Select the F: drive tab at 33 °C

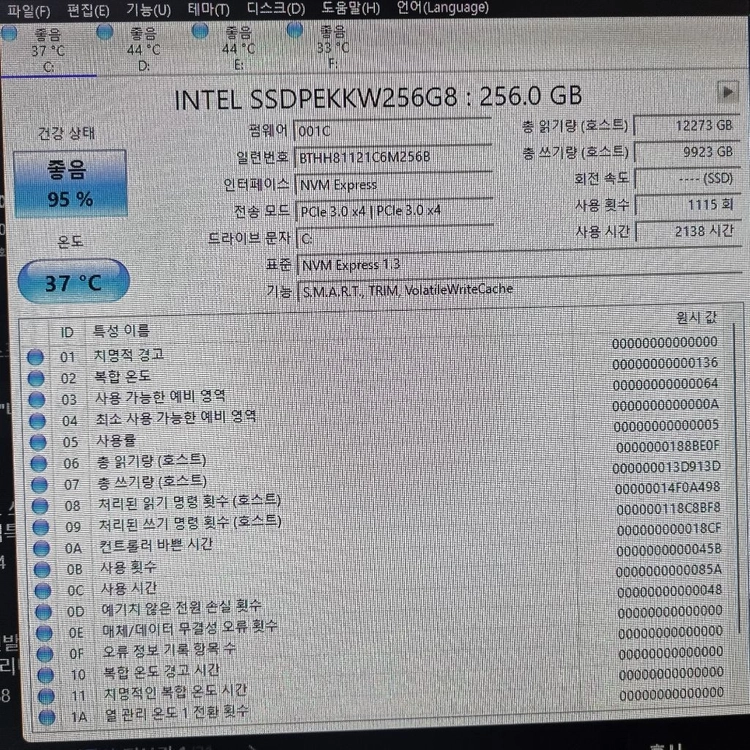point(333,47)
